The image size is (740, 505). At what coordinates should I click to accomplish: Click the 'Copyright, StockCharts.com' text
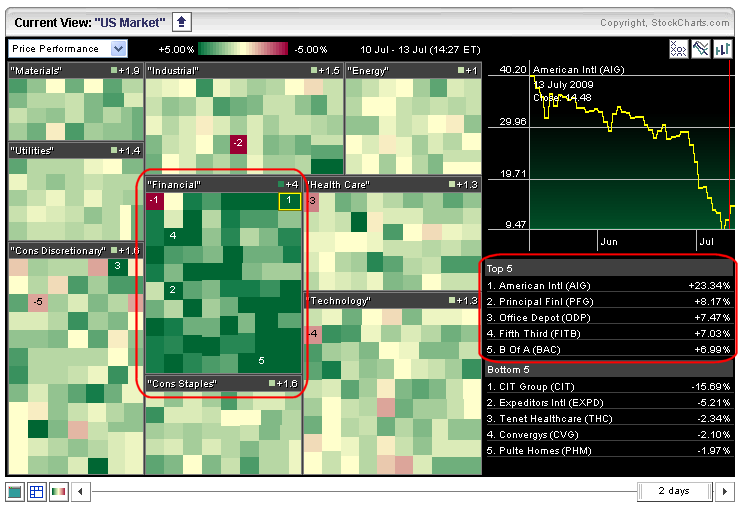(x=664, y=23)
